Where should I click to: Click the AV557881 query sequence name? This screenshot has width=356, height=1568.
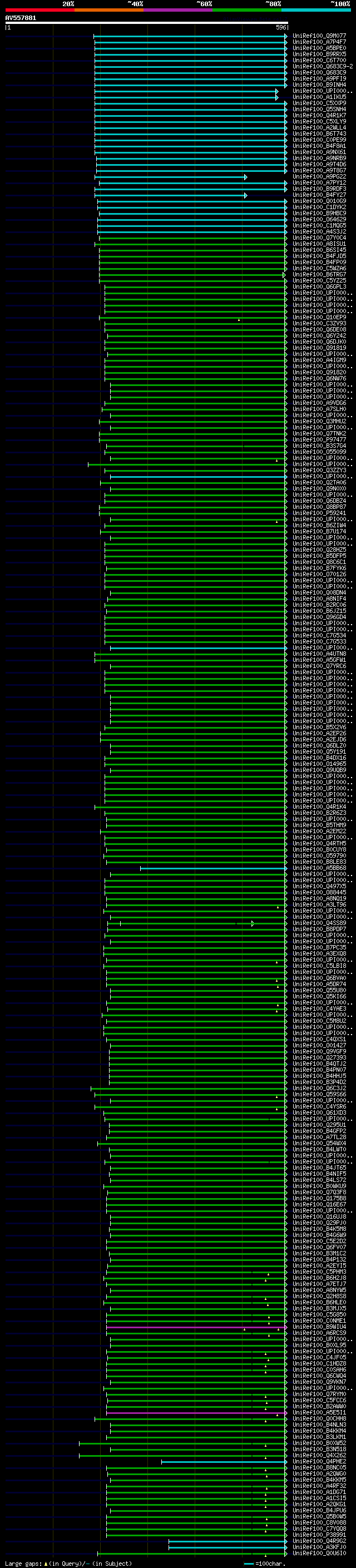(21, 18)
